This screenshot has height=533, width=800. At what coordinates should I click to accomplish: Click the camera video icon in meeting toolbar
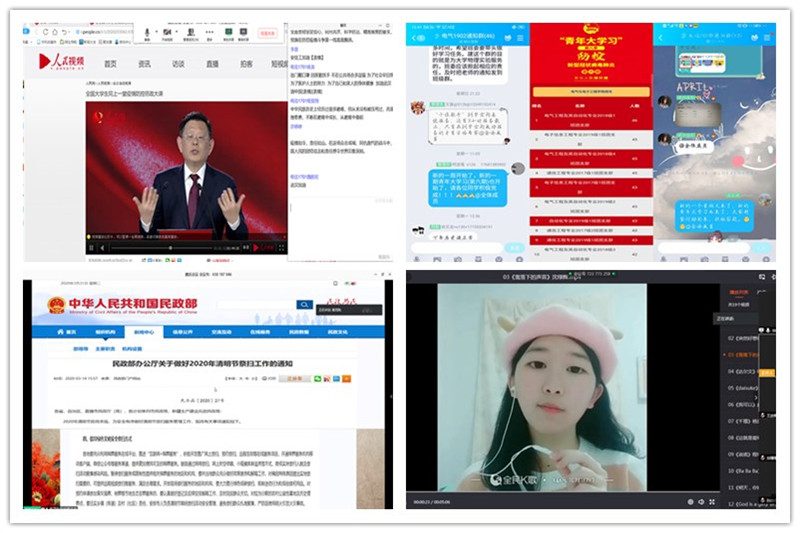point(165,32)
